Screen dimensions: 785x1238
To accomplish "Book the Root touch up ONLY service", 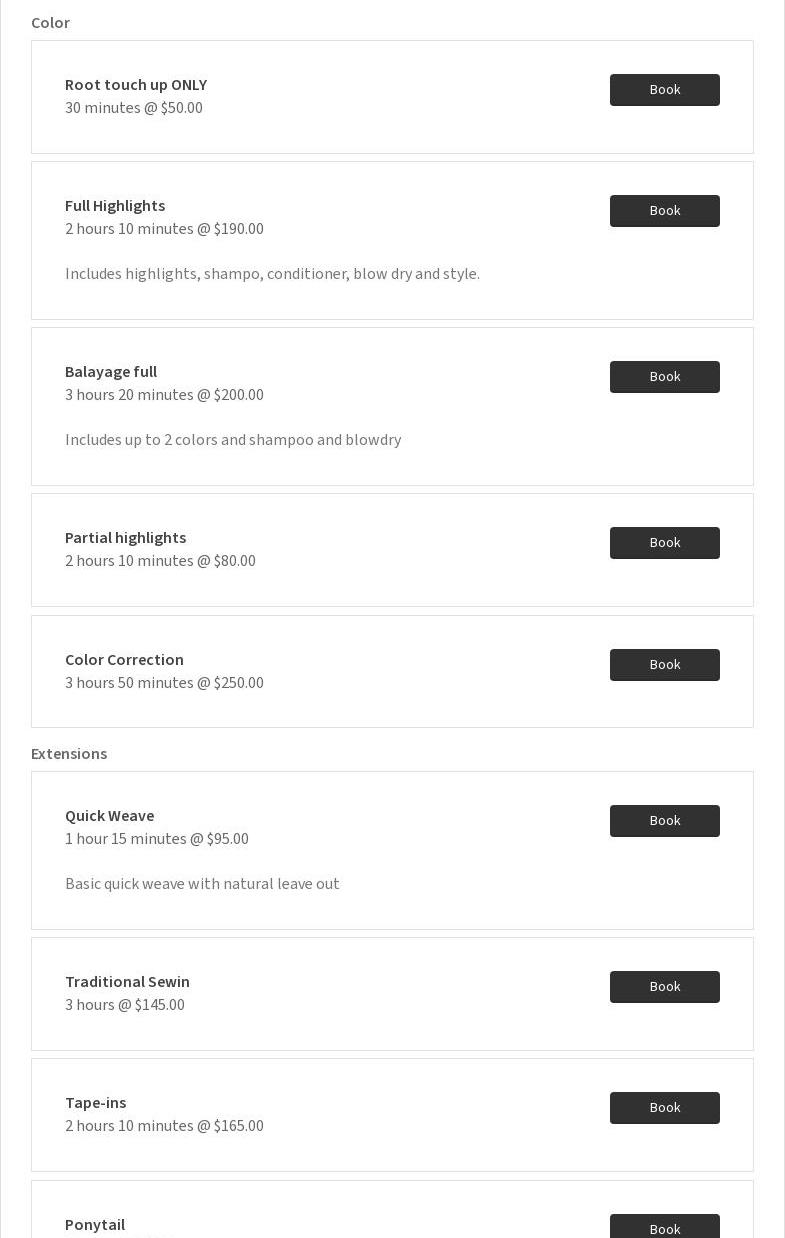I will point(664,90).
